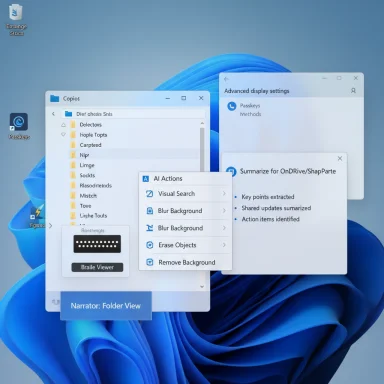Select the Carpteed folder icon
The image size is (384, 384).
click(73, 145)
